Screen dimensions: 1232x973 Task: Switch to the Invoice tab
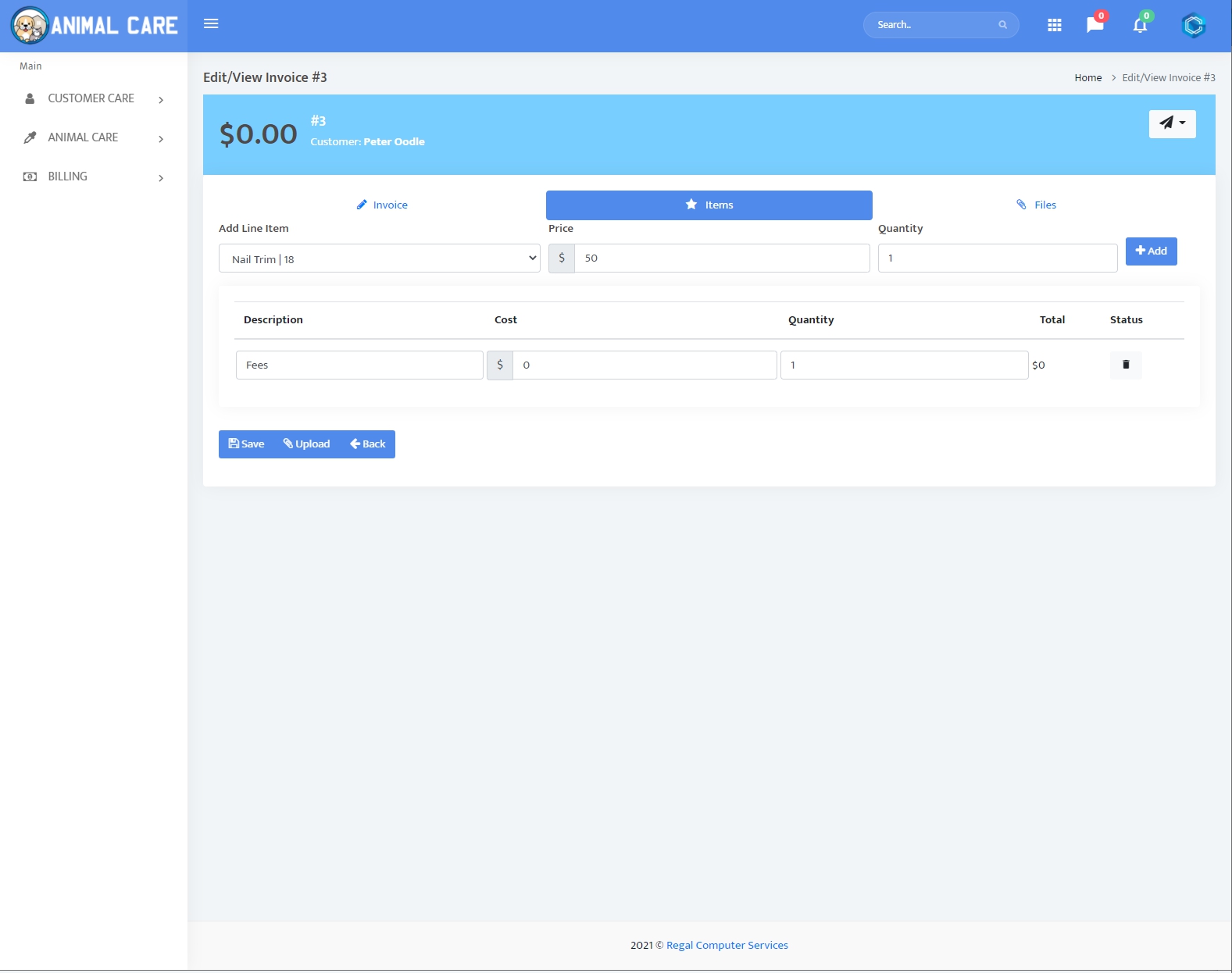[x=382, y=205]
